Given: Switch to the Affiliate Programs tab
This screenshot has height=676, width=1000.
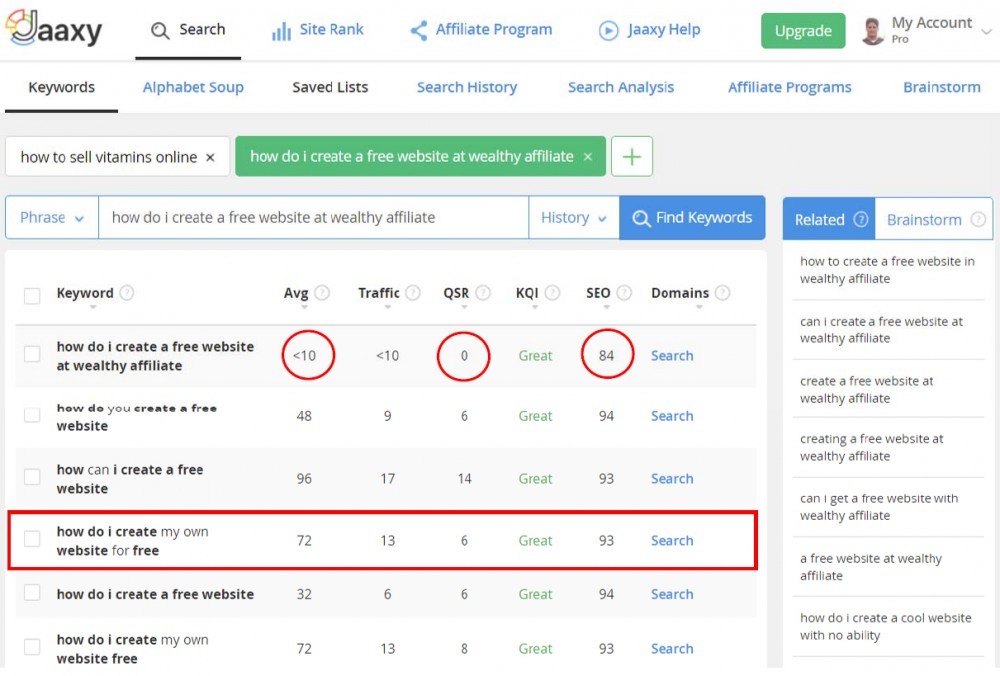Looking at the screenshot, I should tap(790, 87).
